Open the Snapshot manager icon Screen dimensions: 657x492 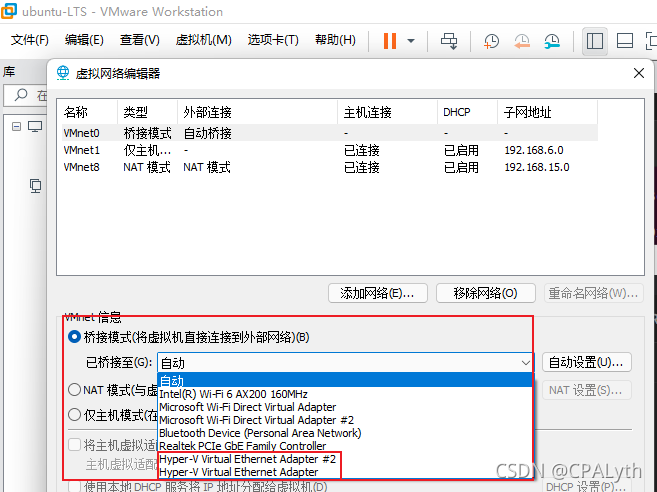point(552,41)
